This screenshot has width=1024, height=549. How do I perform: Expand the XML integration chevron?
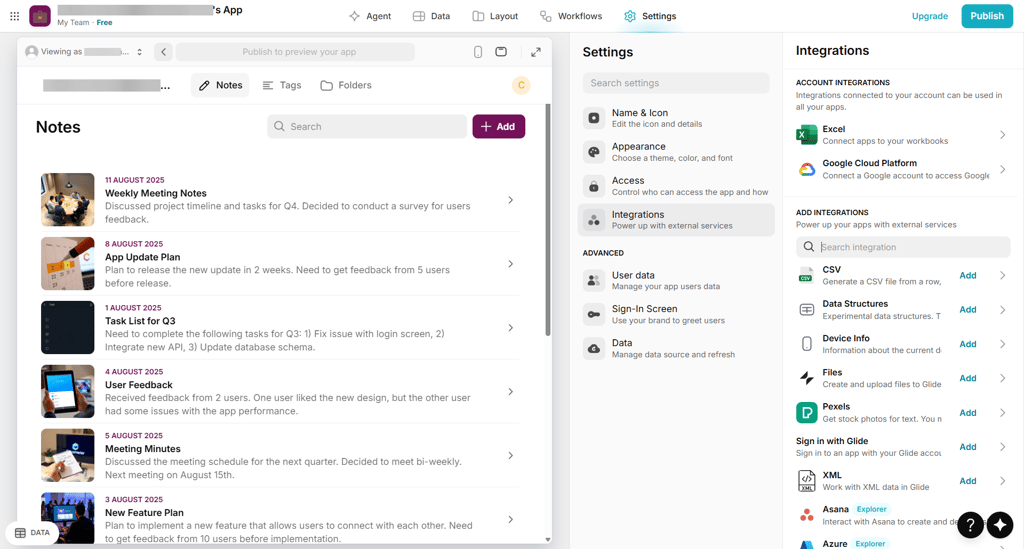tap(1002, 481)
